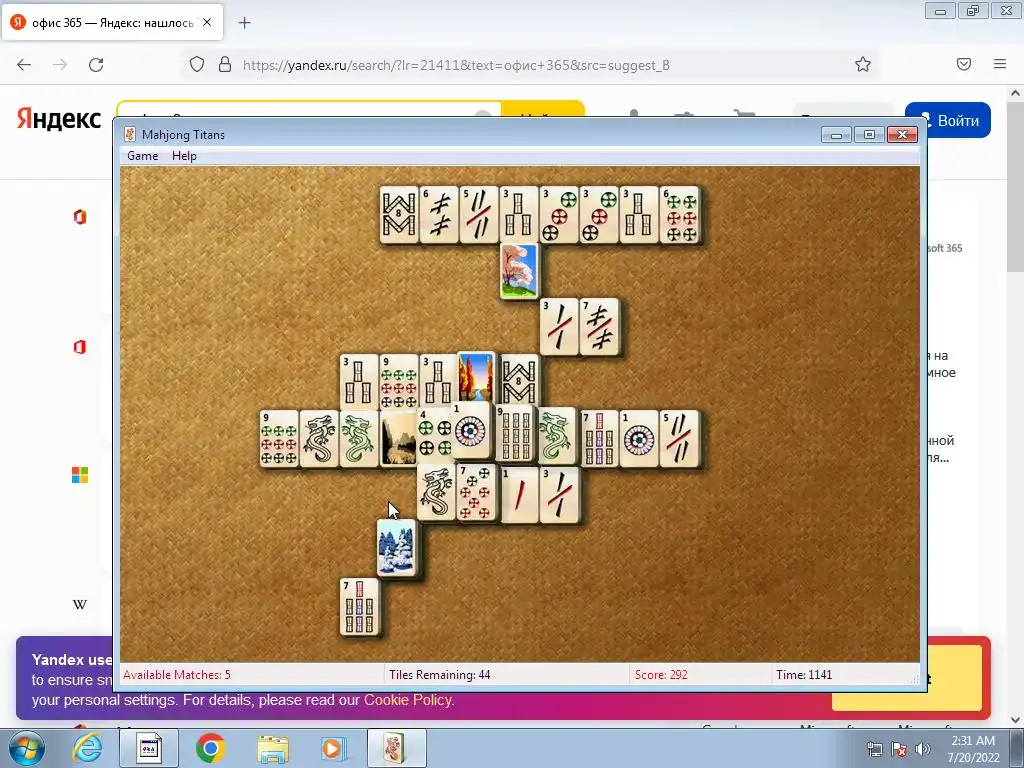This screenshot has height=768, width=1024.
Task: Select 1 circle tile next to right-end 5 tile
Action: 639,439
